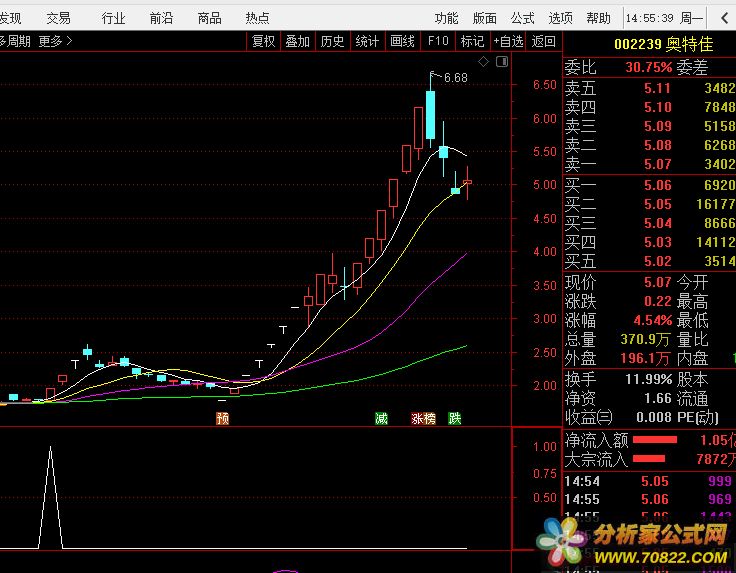The height and width of the screenshot is (573, 736).
Task: Click the 卖二 price 5.08
Action: (658, 145)
